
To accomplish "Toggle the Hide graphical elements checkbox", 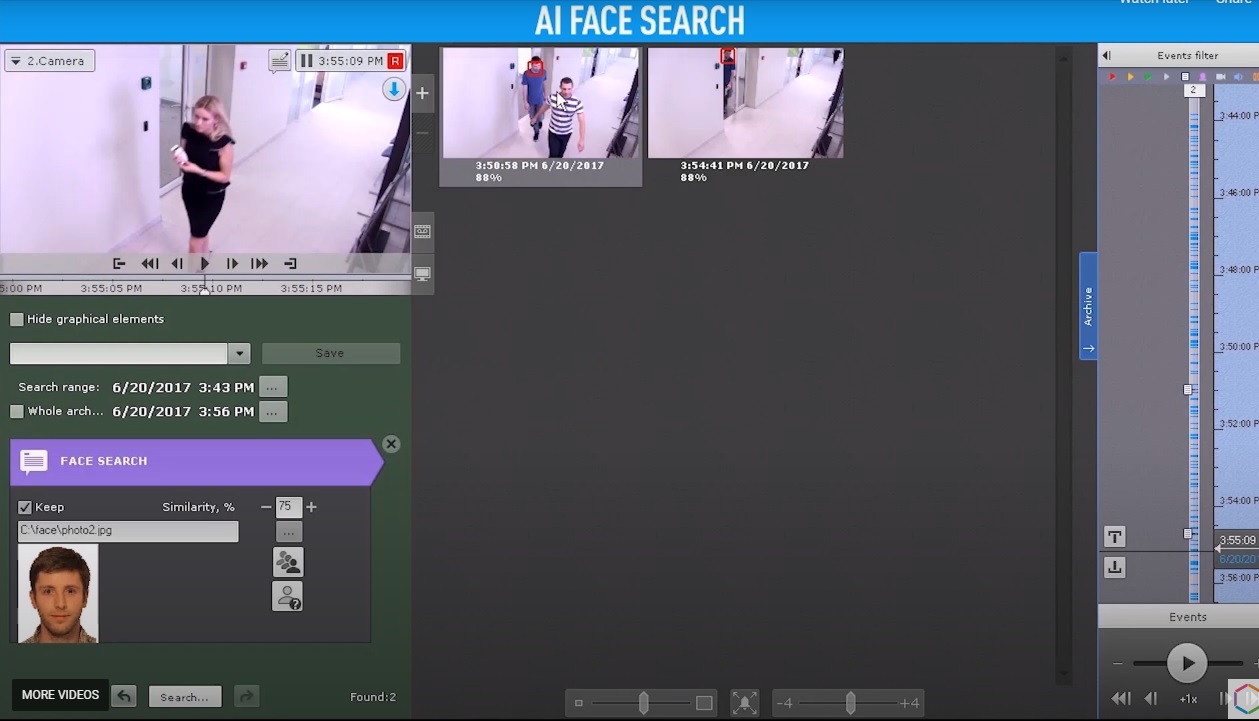I will (17, 319).
